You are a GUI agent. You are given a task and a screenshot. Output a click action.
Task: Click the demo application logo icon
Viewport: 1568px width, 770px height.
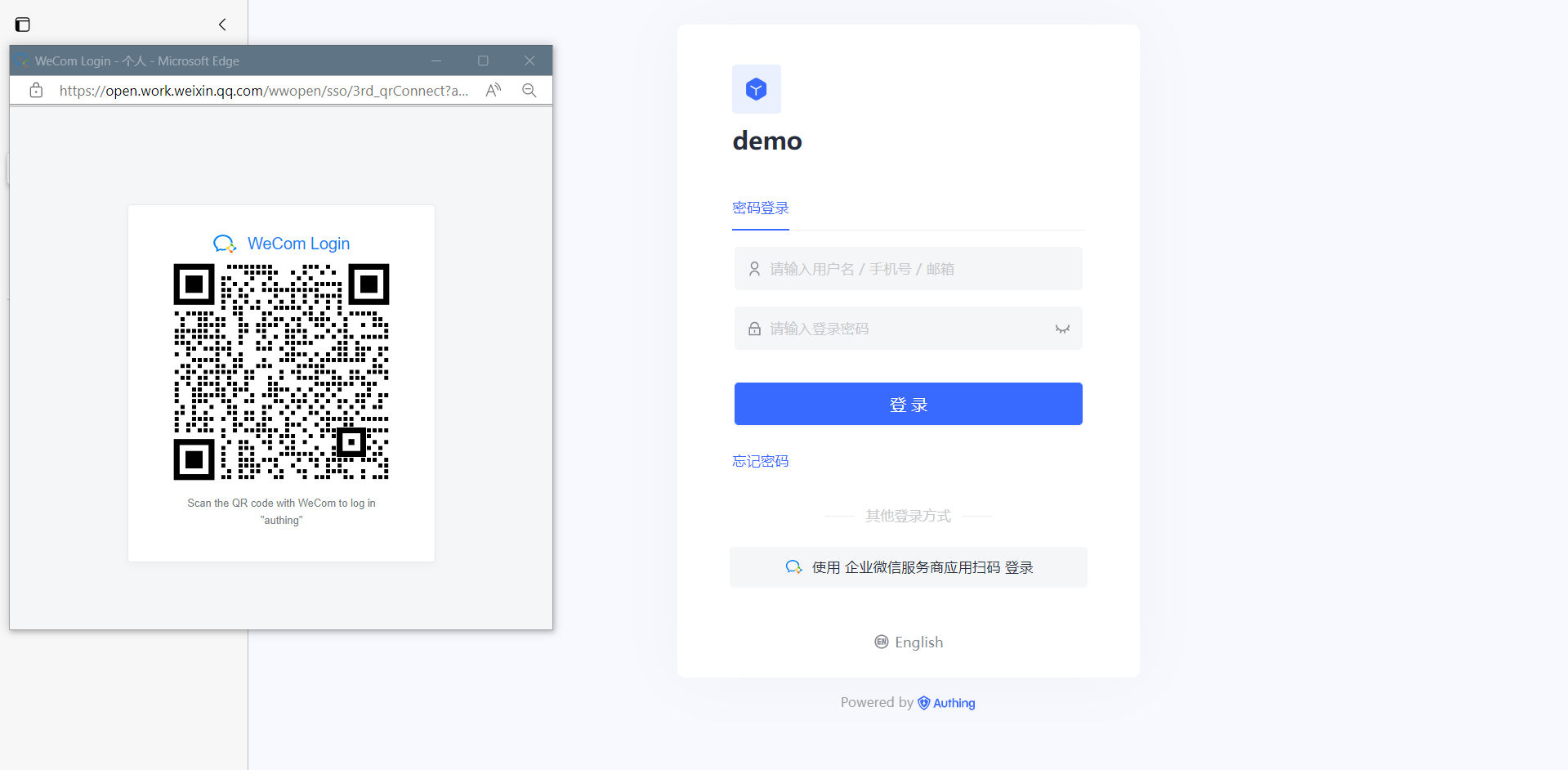(756, 88)
